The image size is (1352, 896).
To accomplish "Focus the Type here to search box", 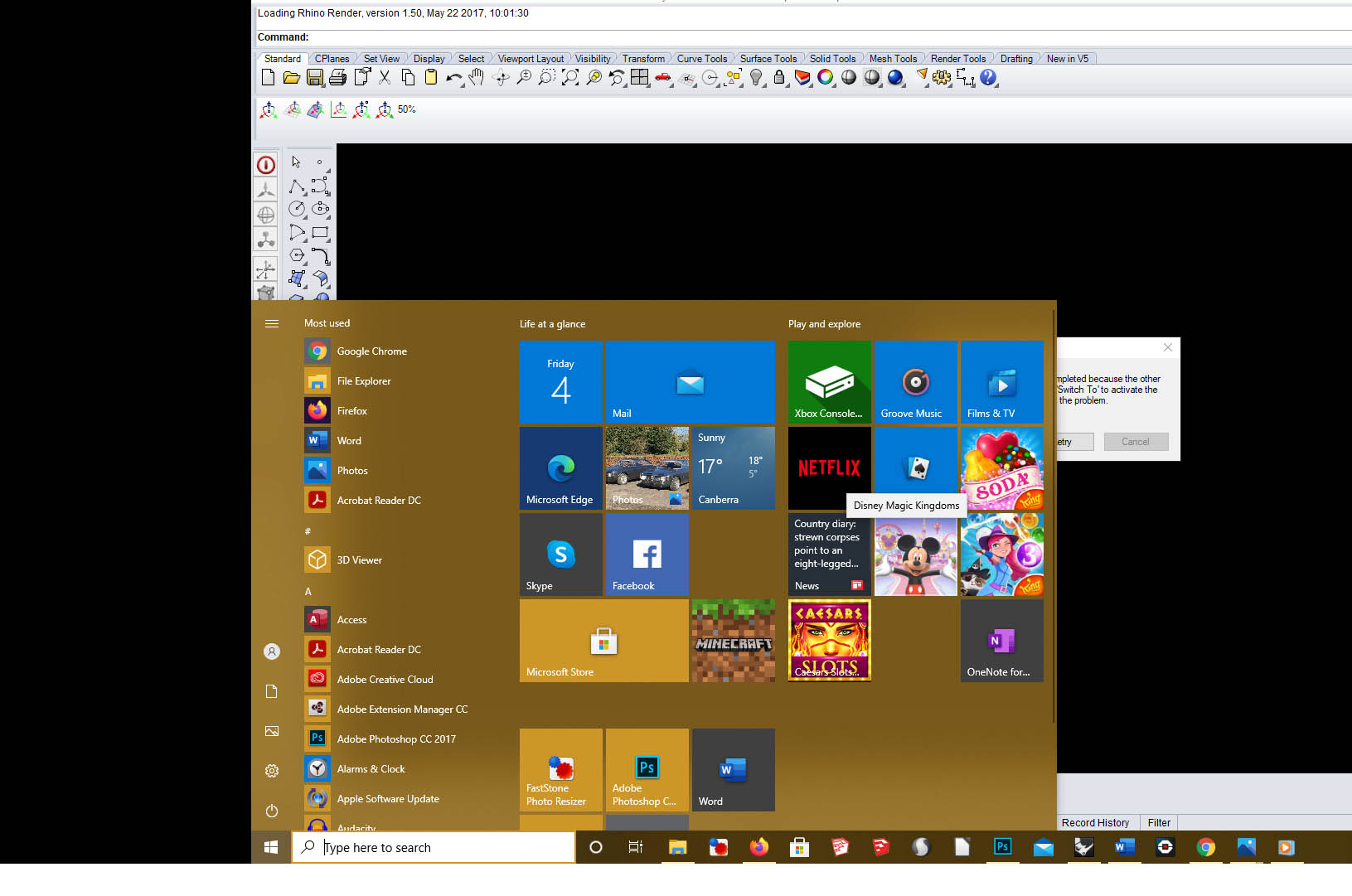I will pos(434,847).
